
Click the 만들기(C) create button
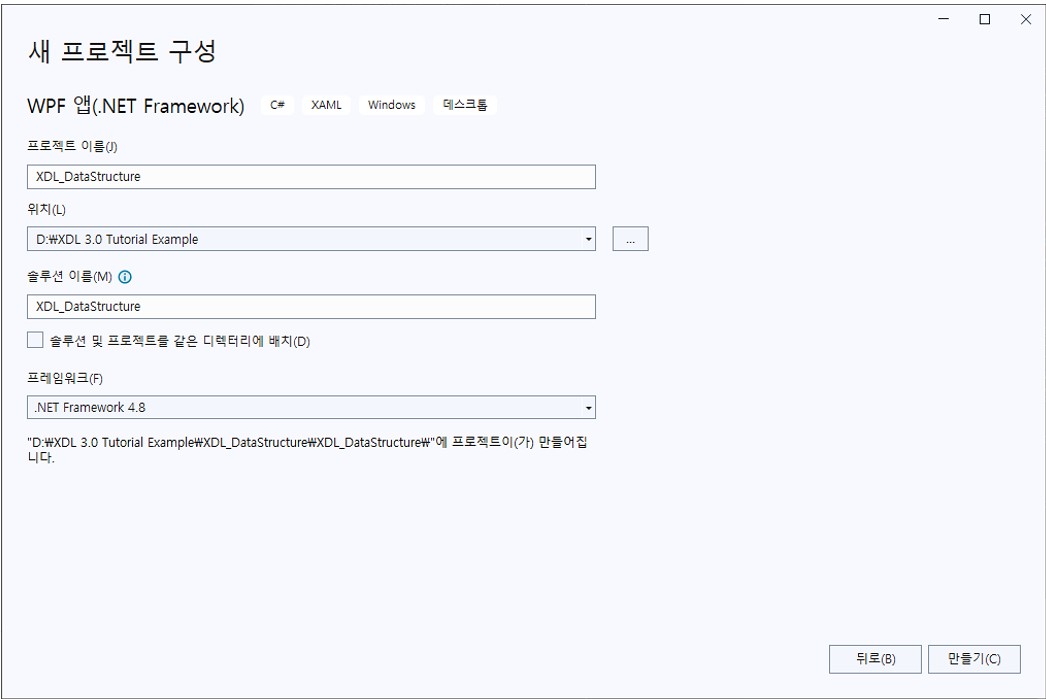pyautogui.click(x=974, y=659)
